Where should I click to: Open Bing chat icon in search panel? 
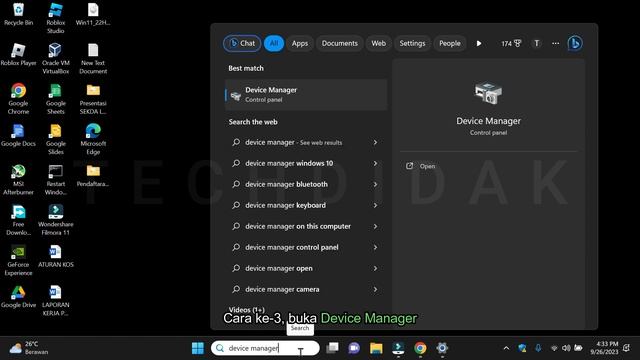pyautogui.click(x=575, y=43)
